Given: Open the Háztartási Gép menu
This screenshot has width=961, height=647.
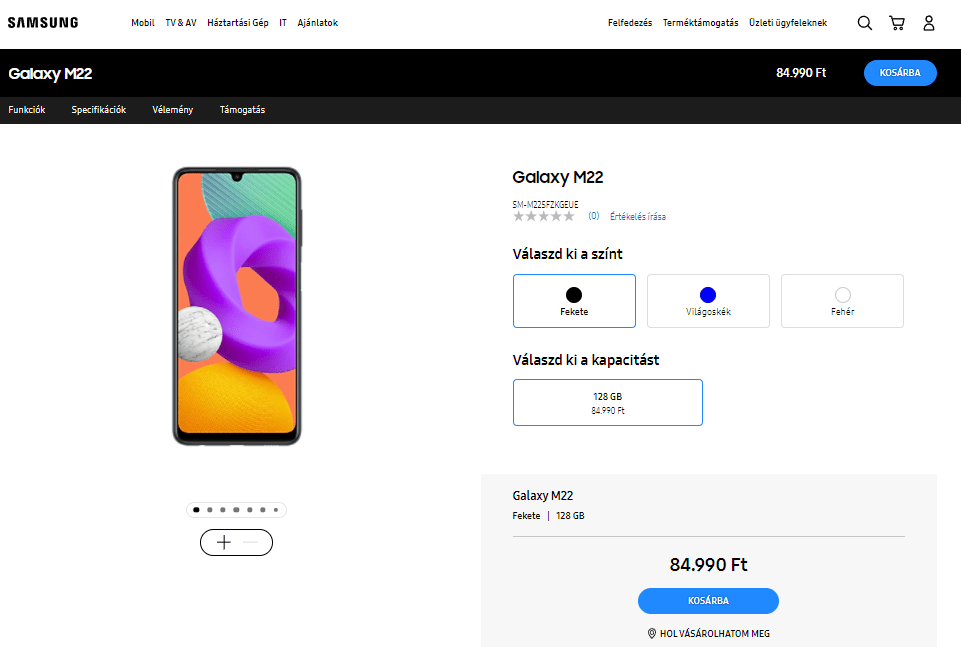Looking at the screenshot, I should coord(238,23).
